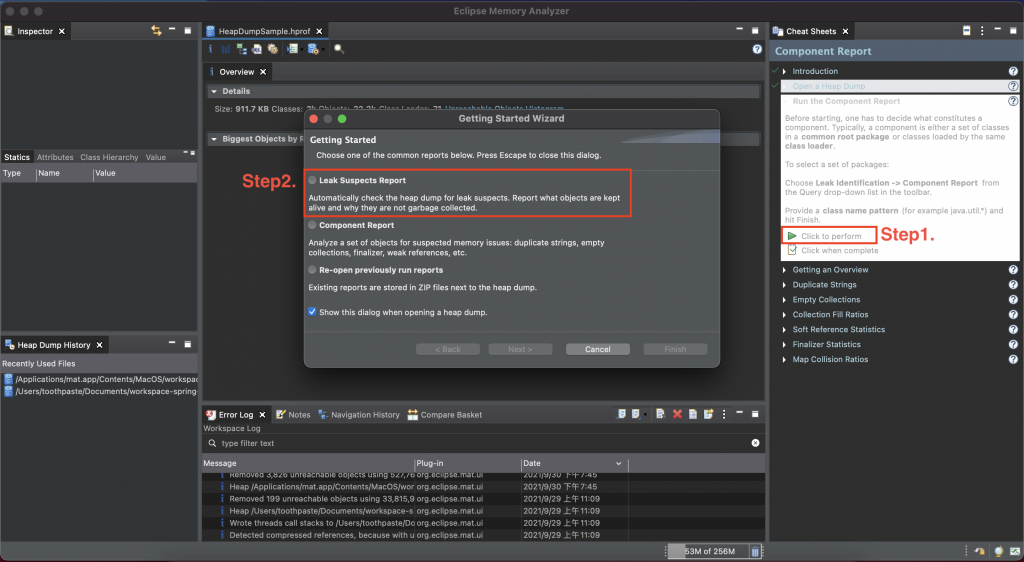
Task: Click the Link with Snapshot arrows in Inspector
Action: (156, 31)
